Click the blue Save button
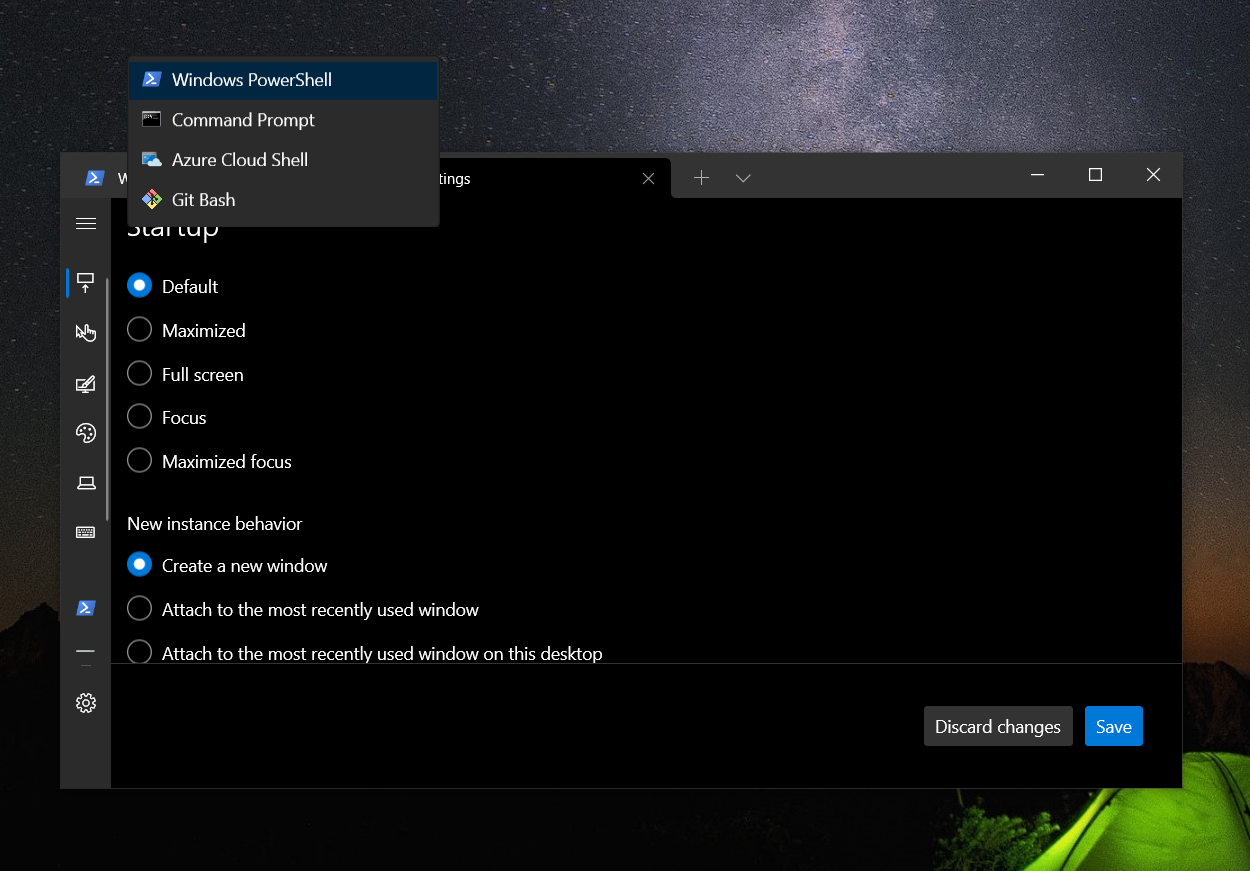Viewport: 1250px width, 871px height. tap(1113, 726)
